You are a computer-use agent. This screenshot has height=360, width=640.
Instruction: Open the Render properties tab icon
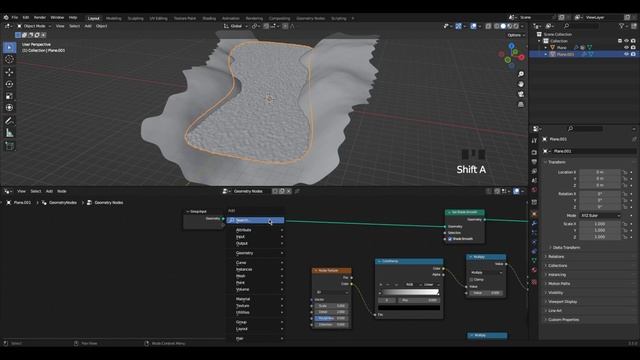click(534, 152)
